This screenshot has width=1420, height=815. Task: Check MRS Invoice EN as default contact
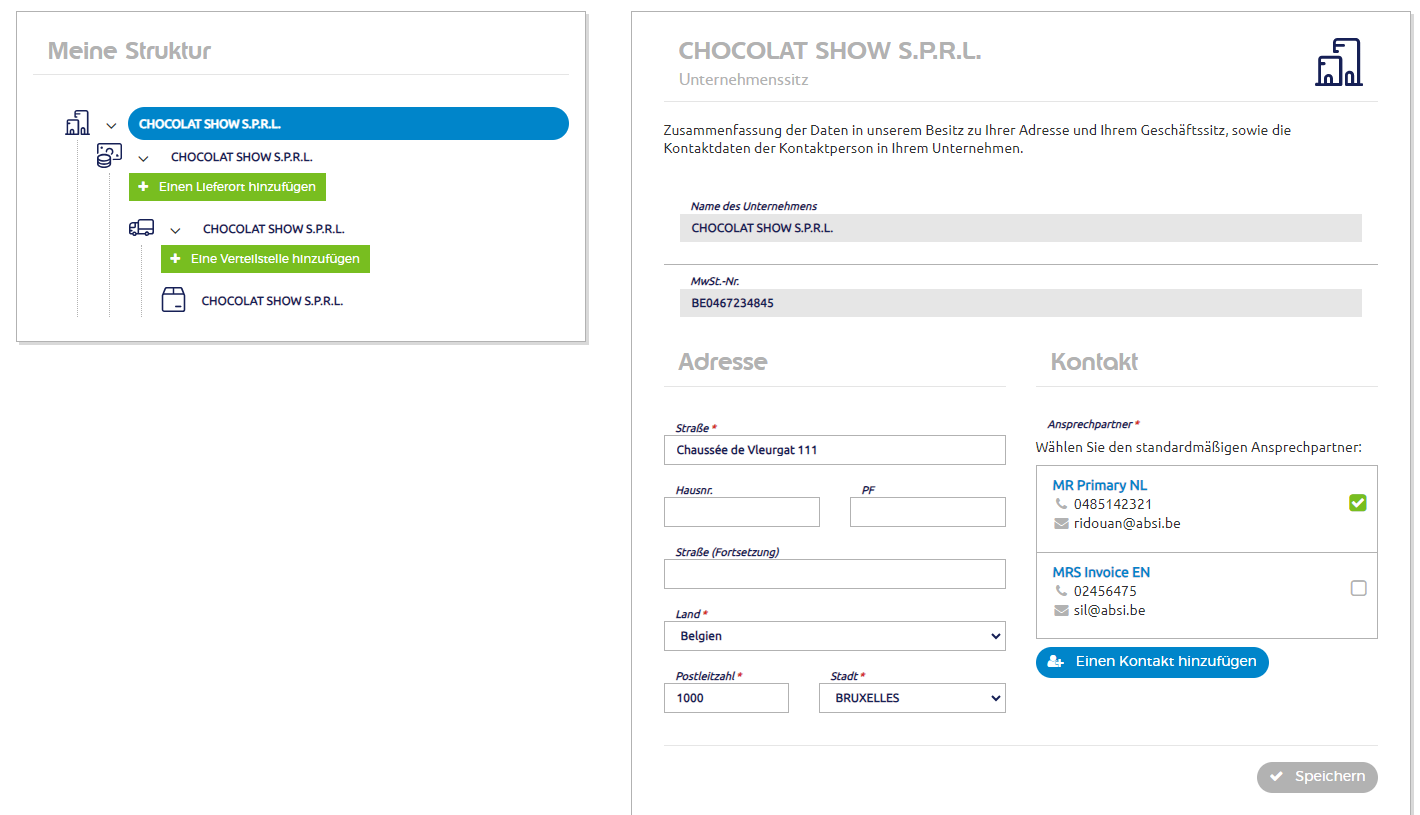click(1358, 588)
